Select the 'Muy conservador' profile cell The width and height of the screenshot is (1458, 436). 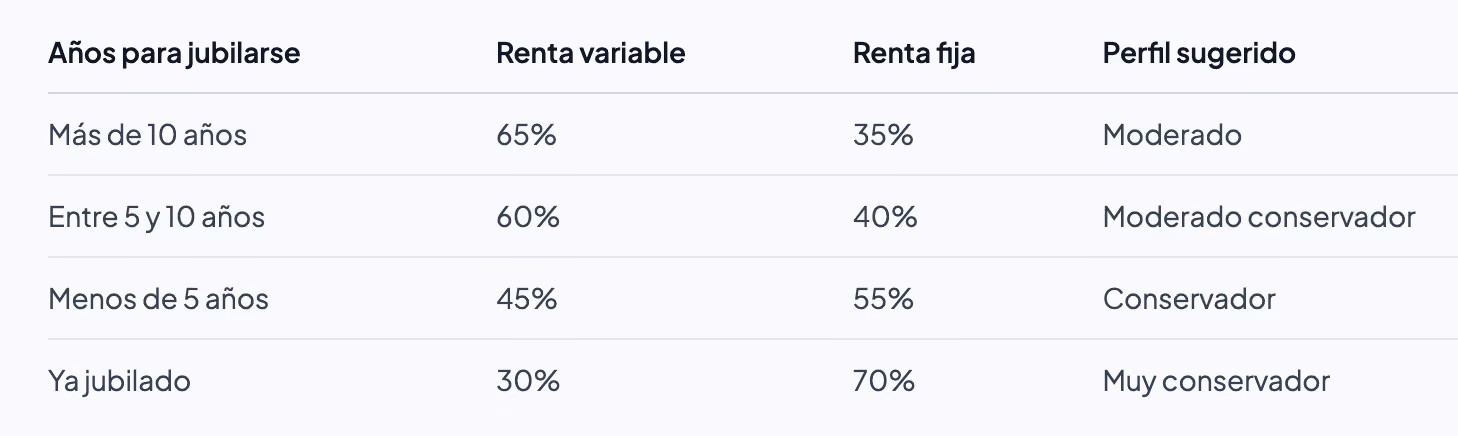pos(1216,381)
